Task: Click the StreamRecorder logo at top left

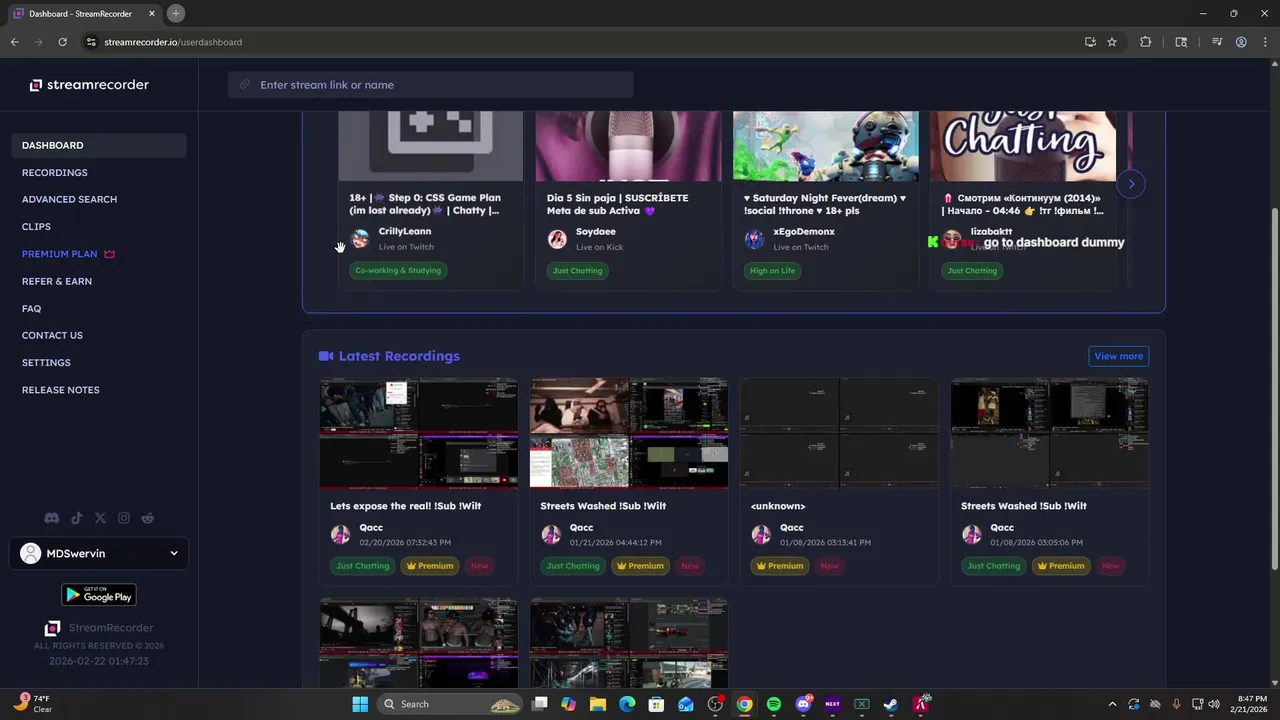Action: 89,85
